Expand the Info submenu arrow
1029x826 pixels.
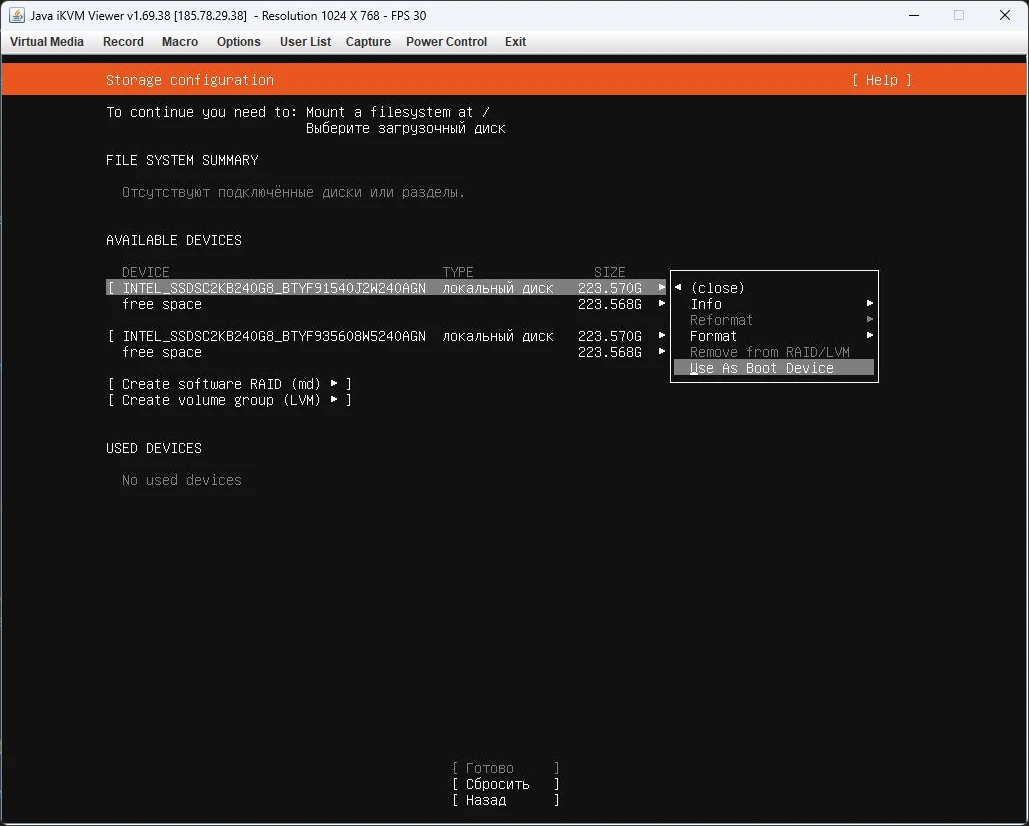[x=869, y=304]
